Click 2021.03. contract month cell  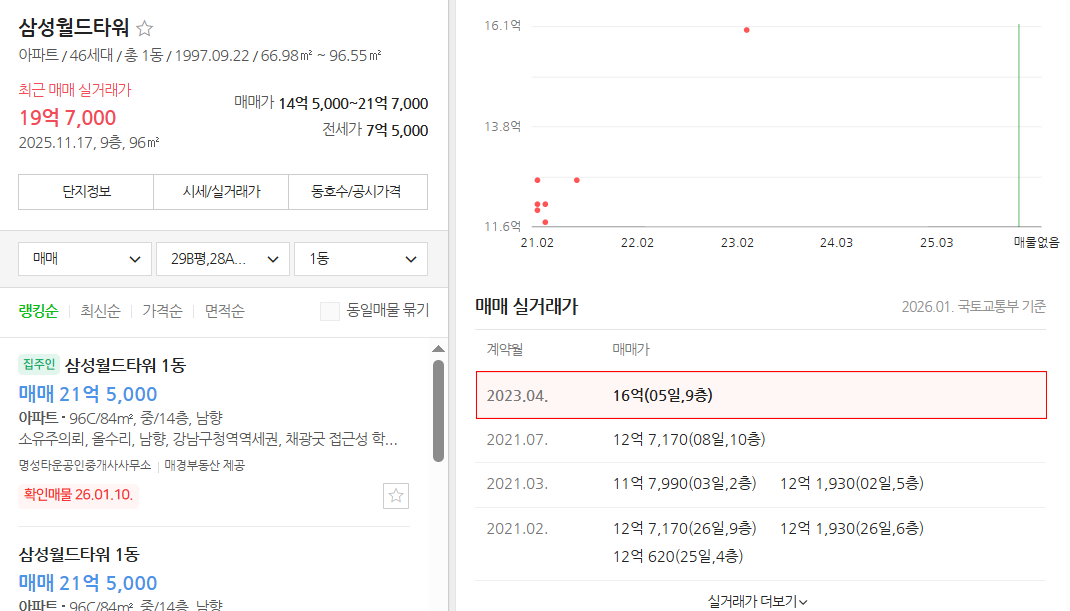pos(517,483)
